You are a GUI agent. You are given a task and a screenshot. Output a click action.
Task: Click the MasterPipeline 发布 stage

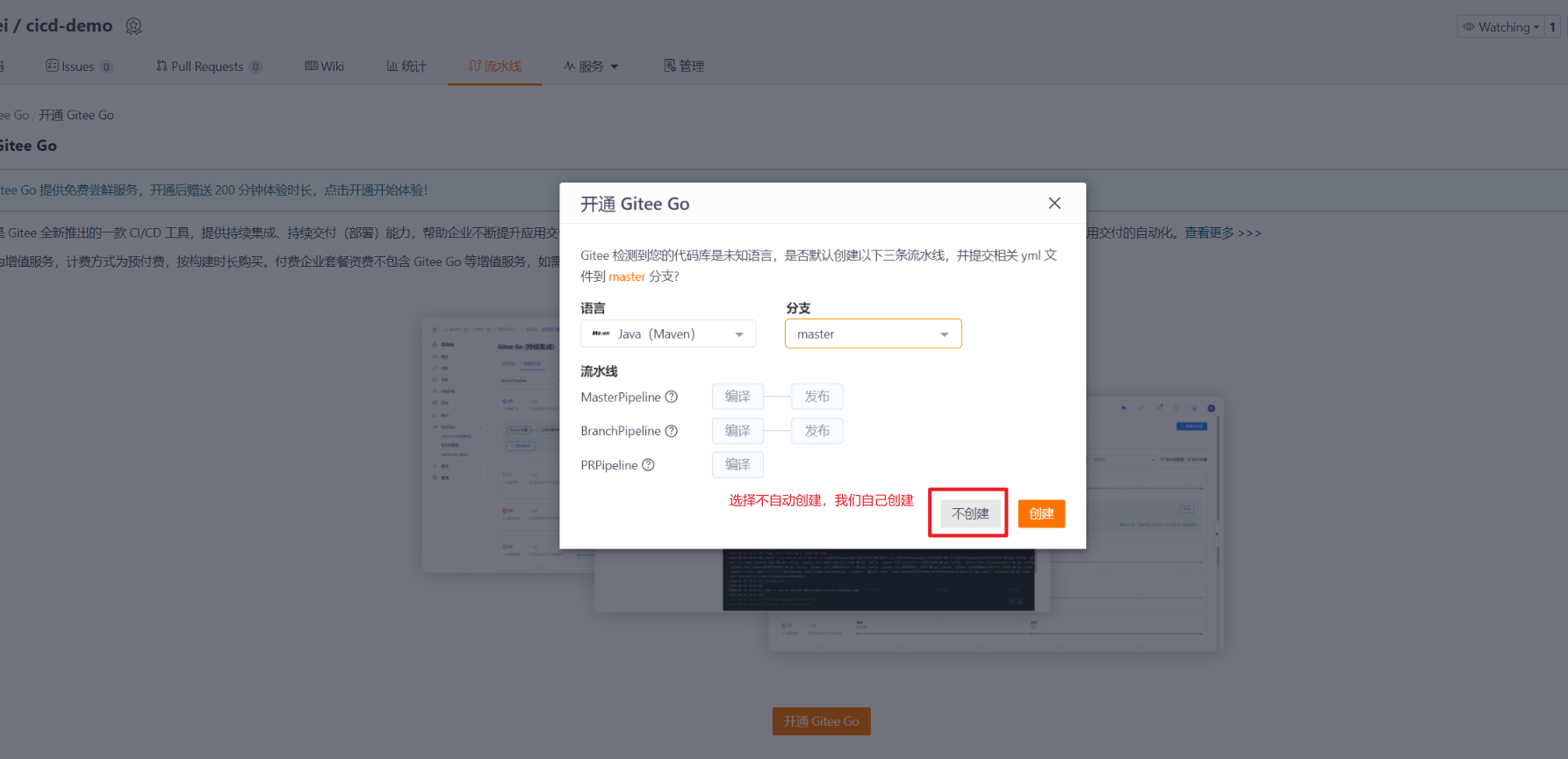[816, 397]
